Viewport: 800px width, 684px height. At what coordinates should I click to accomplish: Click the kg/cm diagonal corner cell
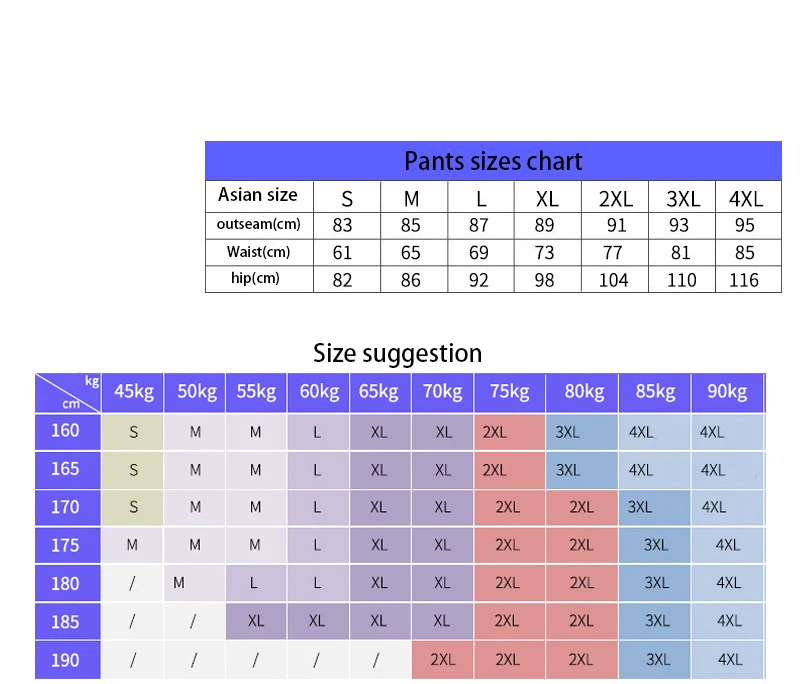[67, 392]
